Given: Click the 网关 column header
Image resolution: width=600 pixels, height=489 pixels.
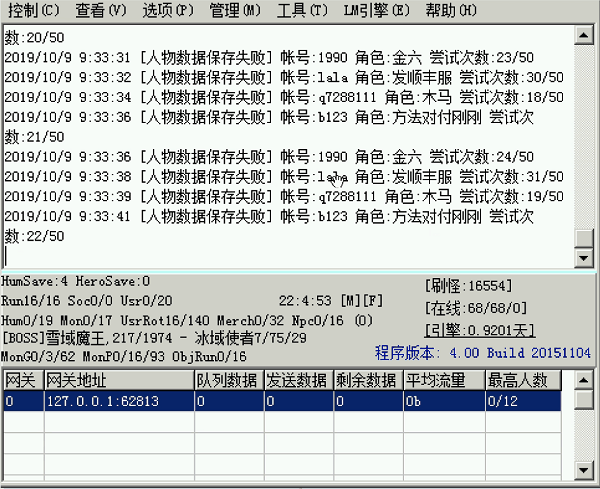Looking at the screenshot, I should tap(23, 380).
